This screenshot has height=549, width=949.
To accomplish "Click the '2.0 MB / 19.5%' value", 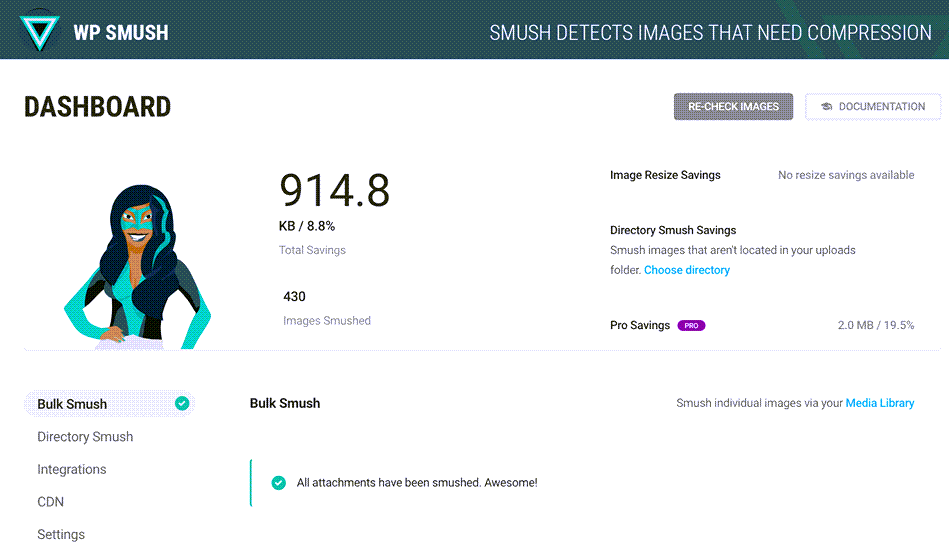I will [876, 325].
